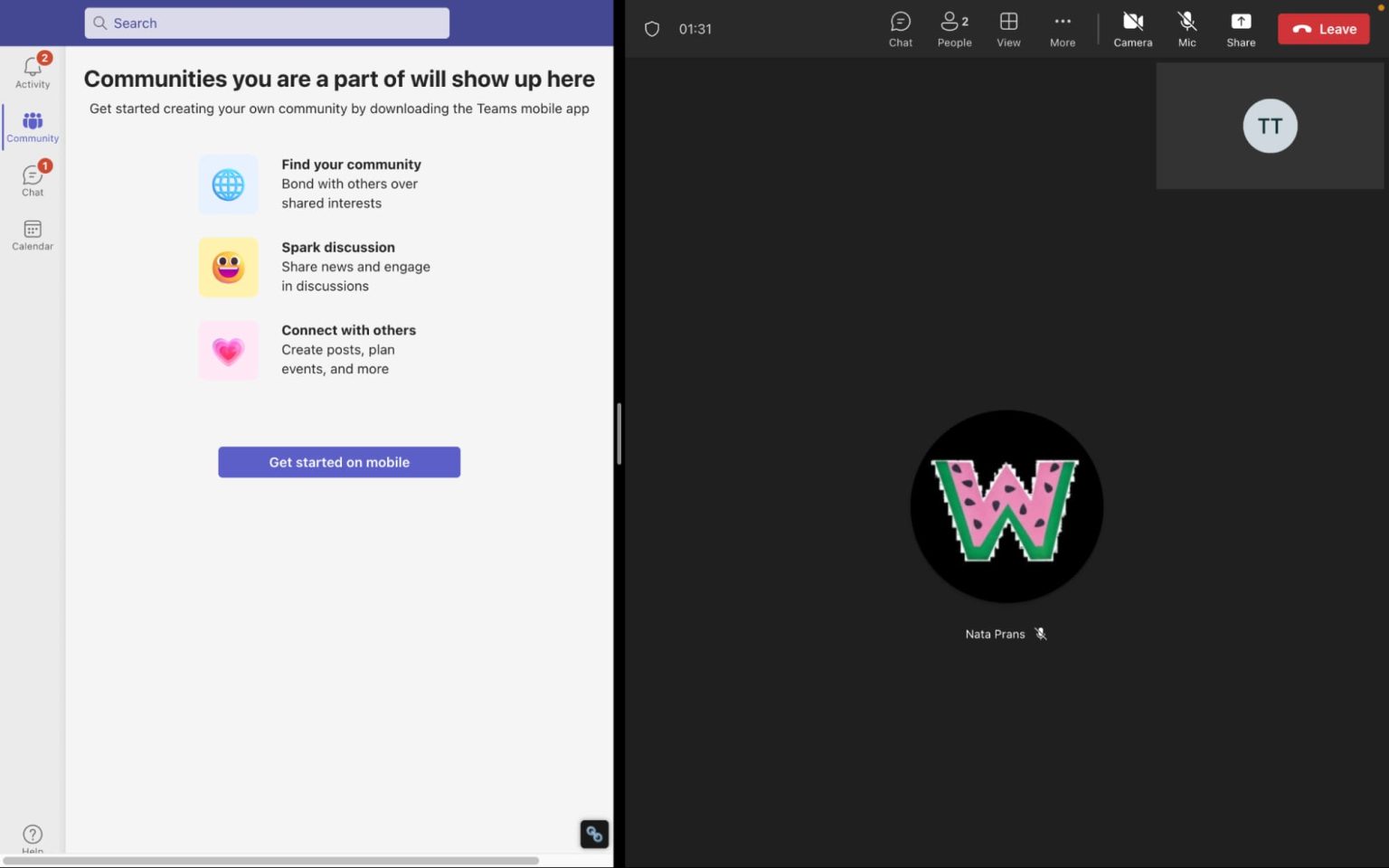Screen dimensions: 1389x868
Task: Show the People list in the meeting
Action: (954, 28)
